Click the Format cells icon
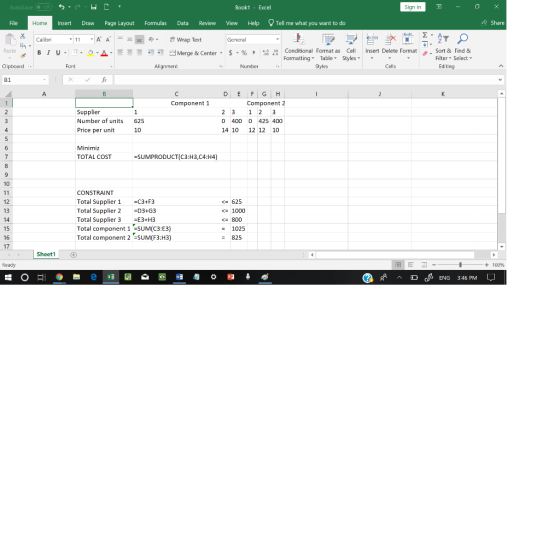This screenshot has width=560, height=559. [408, 40]
